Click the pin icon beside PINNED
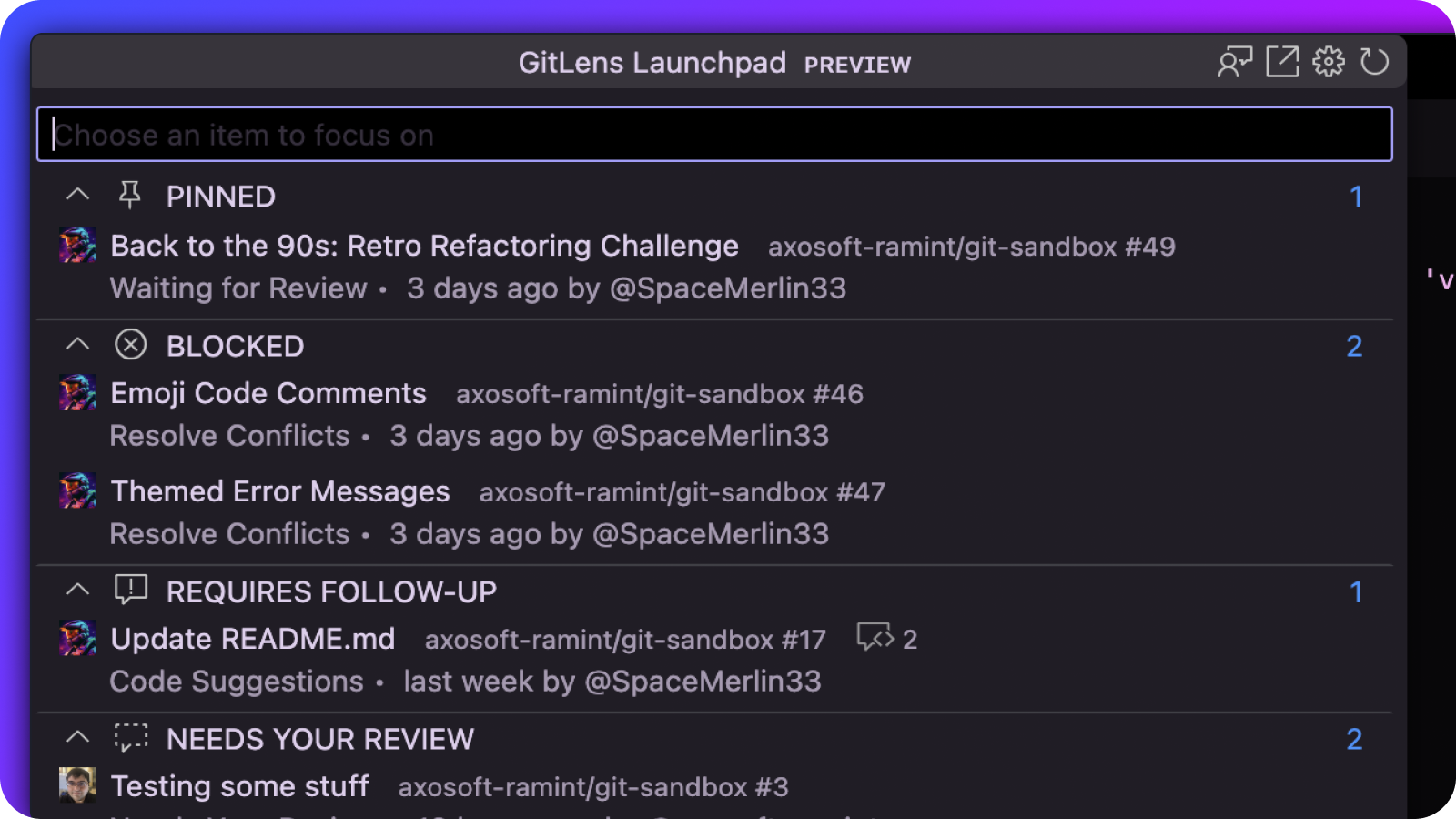Image resolution: width=1456 pixels, height=819 pixels. click(x=130, y=195)
